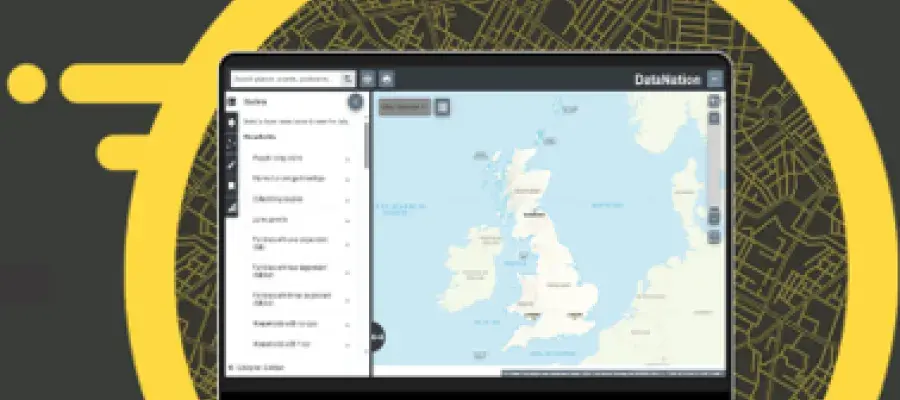Screen dimensions: 900x400
Task: Select the Cohabiting couples list row
Action: [301, 200]
